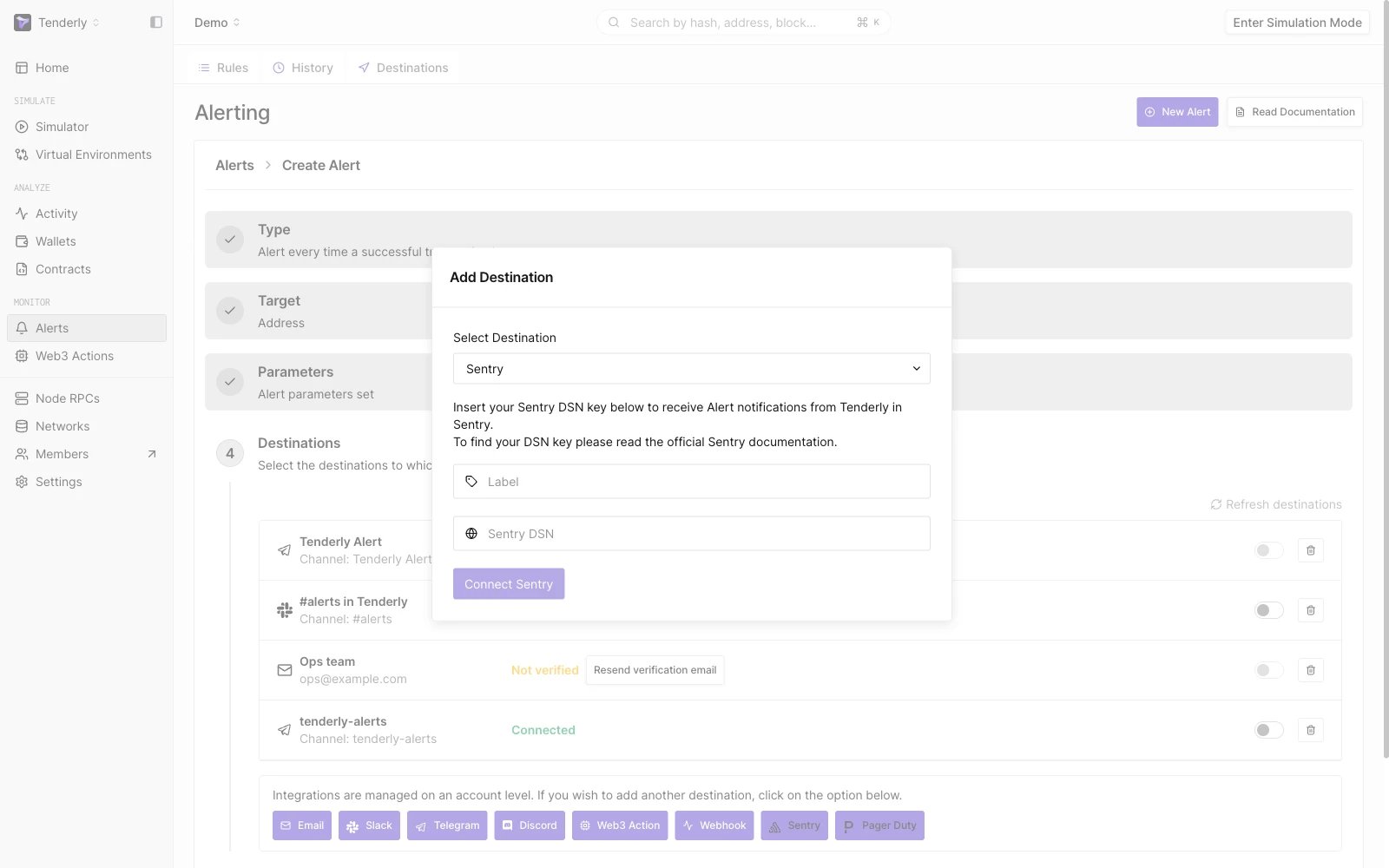Screen dimensions: 1389x868
Task: Click the envelope icon for Ops team
Action: (x=284, y=670)
